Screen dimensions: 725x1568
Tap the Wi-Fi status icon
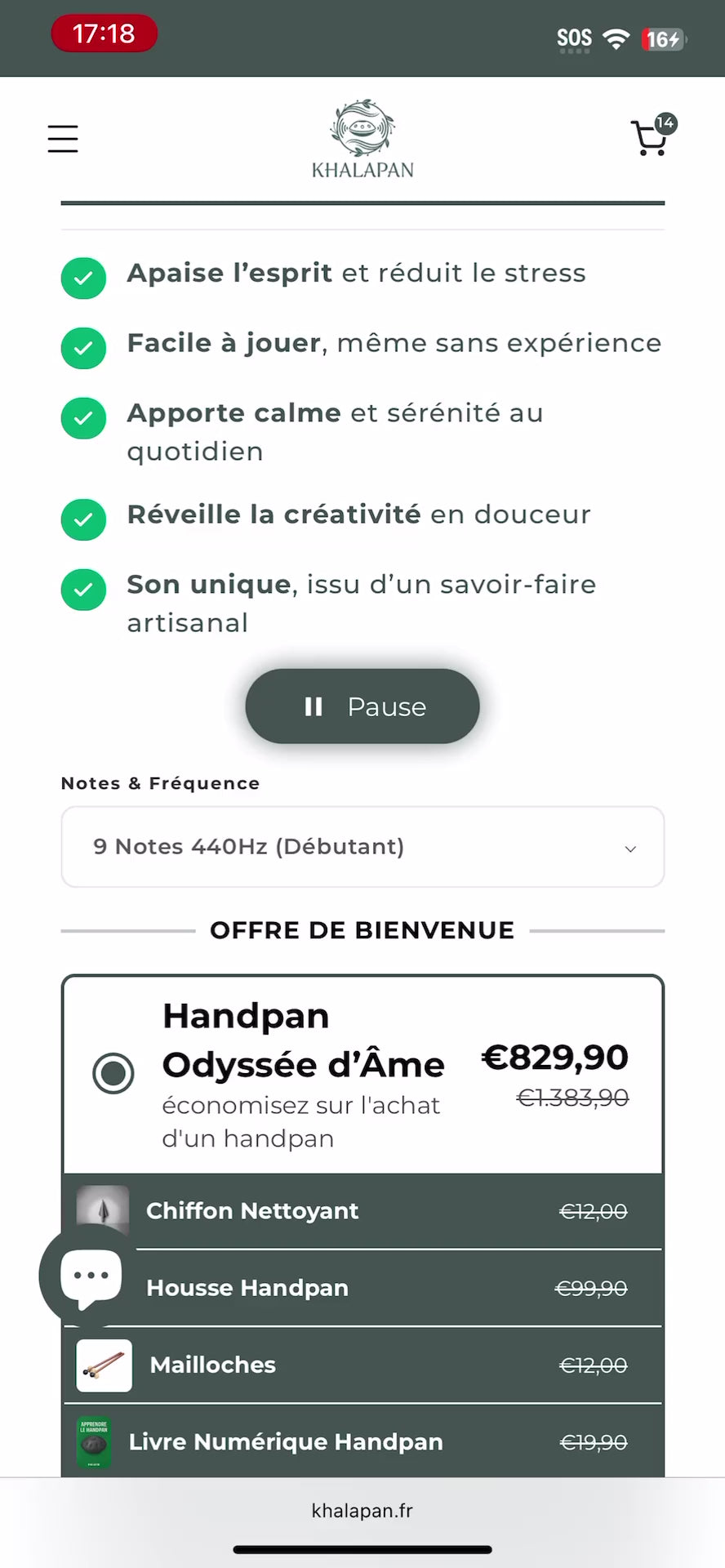pos(616,38)
